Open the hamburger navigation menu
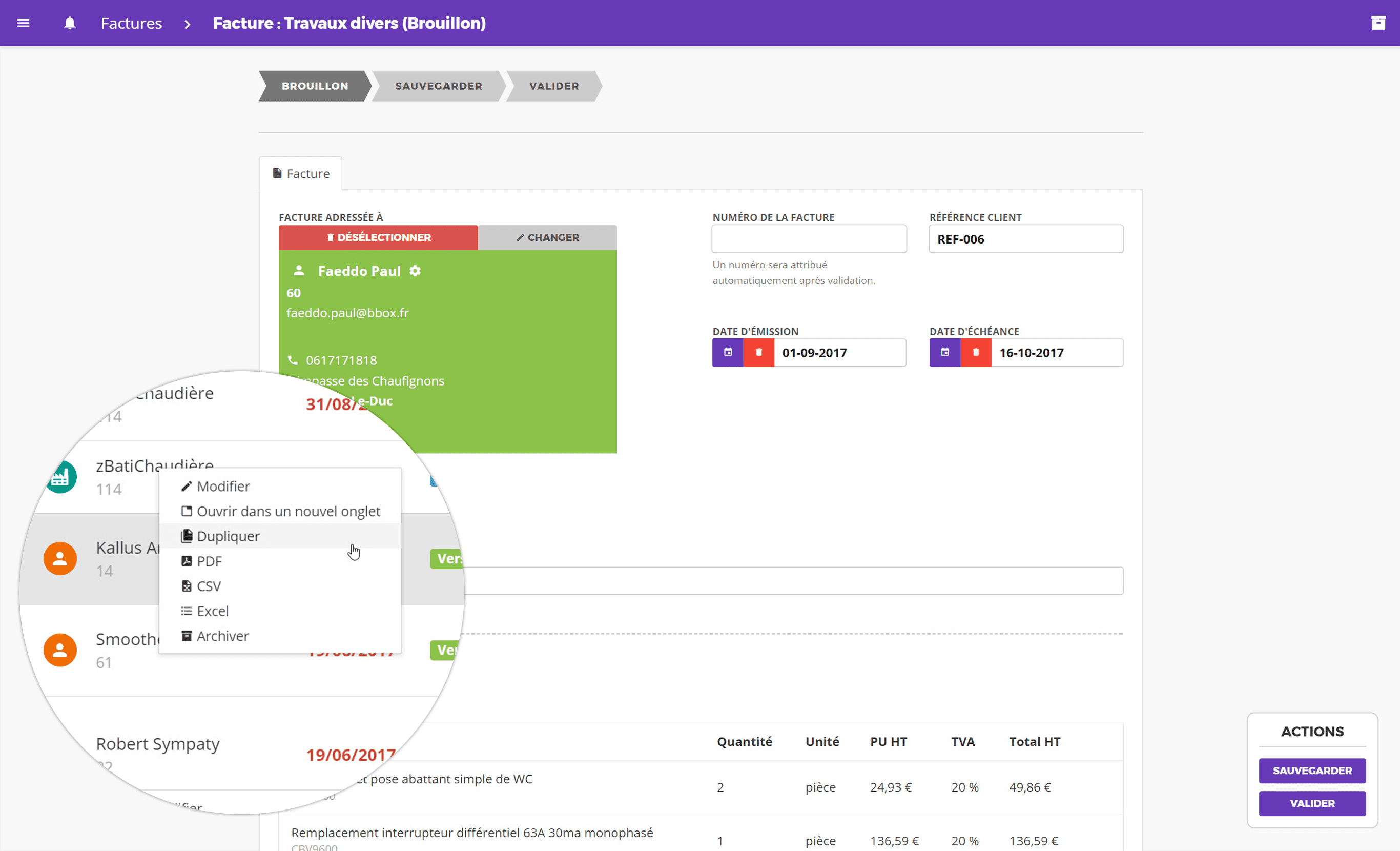This screenshot has height=851, width=1400. (23, 23)
